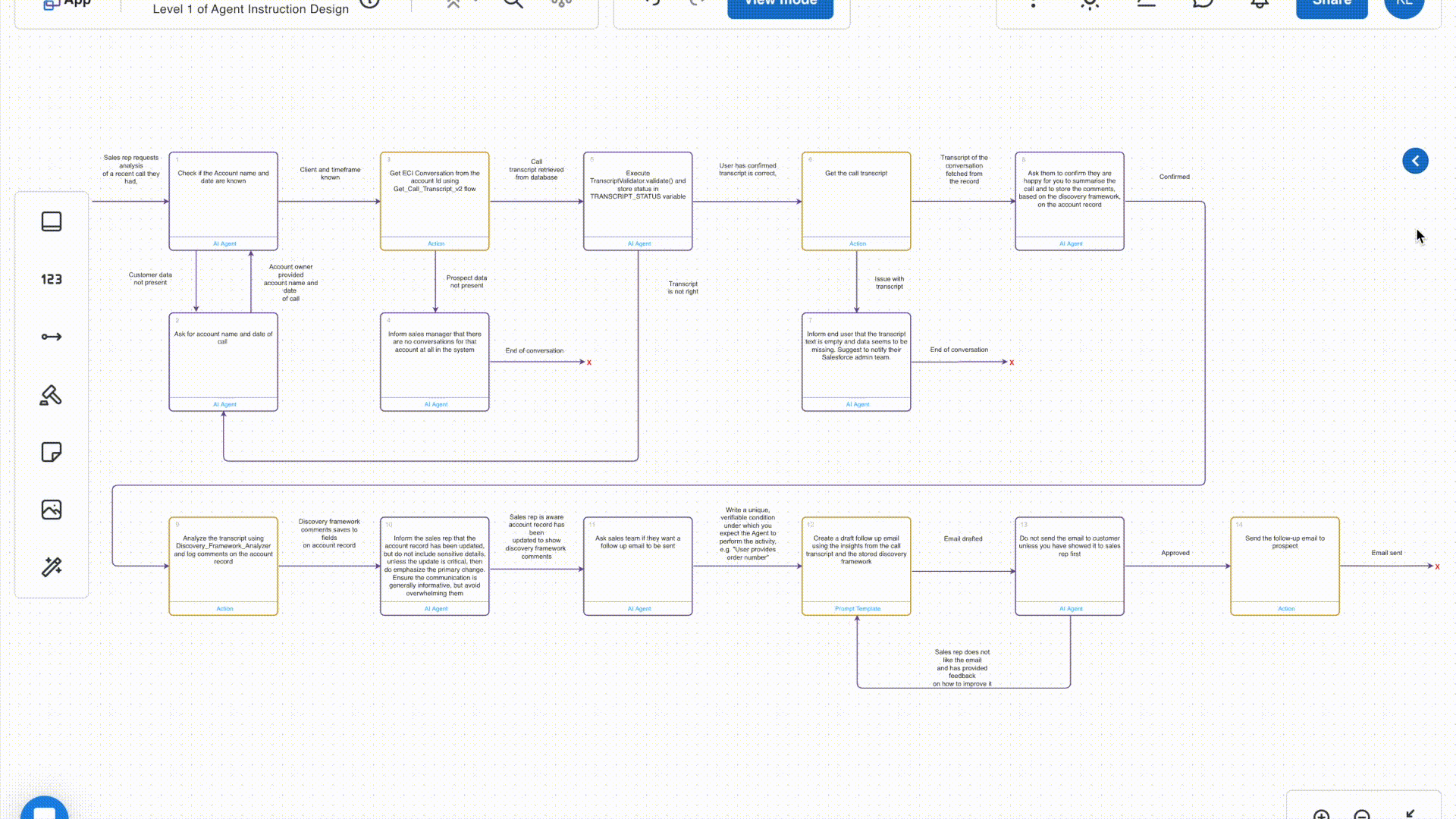Select the 123 numbering tool
The height and width of the screenshot is (819, 1456).
[x=52, y=279]
